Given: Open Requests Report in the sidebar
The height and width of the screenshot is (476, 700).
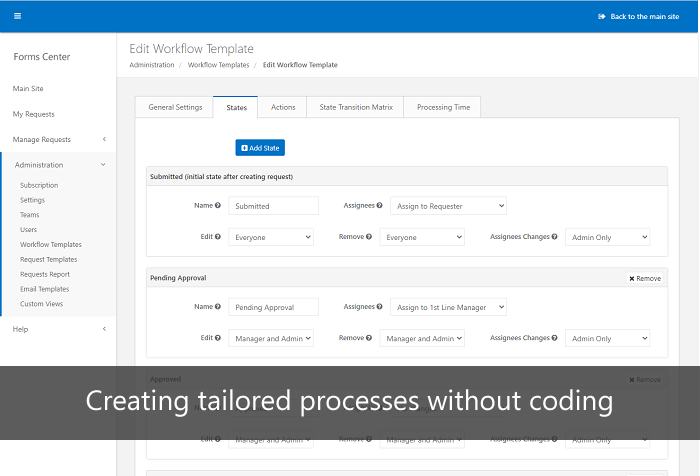Looking at the screenshot, I should coord(45,274).
